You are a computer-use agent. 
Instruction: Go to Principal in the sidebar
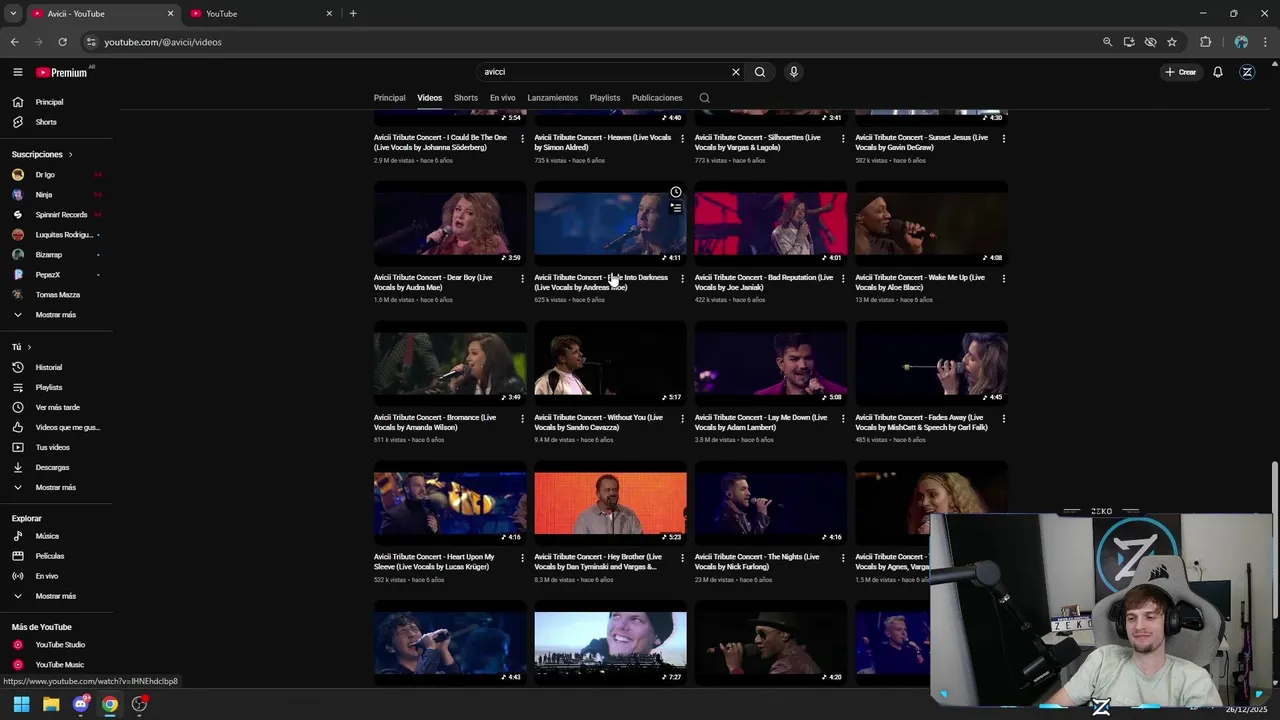click(x=56, y=102)
